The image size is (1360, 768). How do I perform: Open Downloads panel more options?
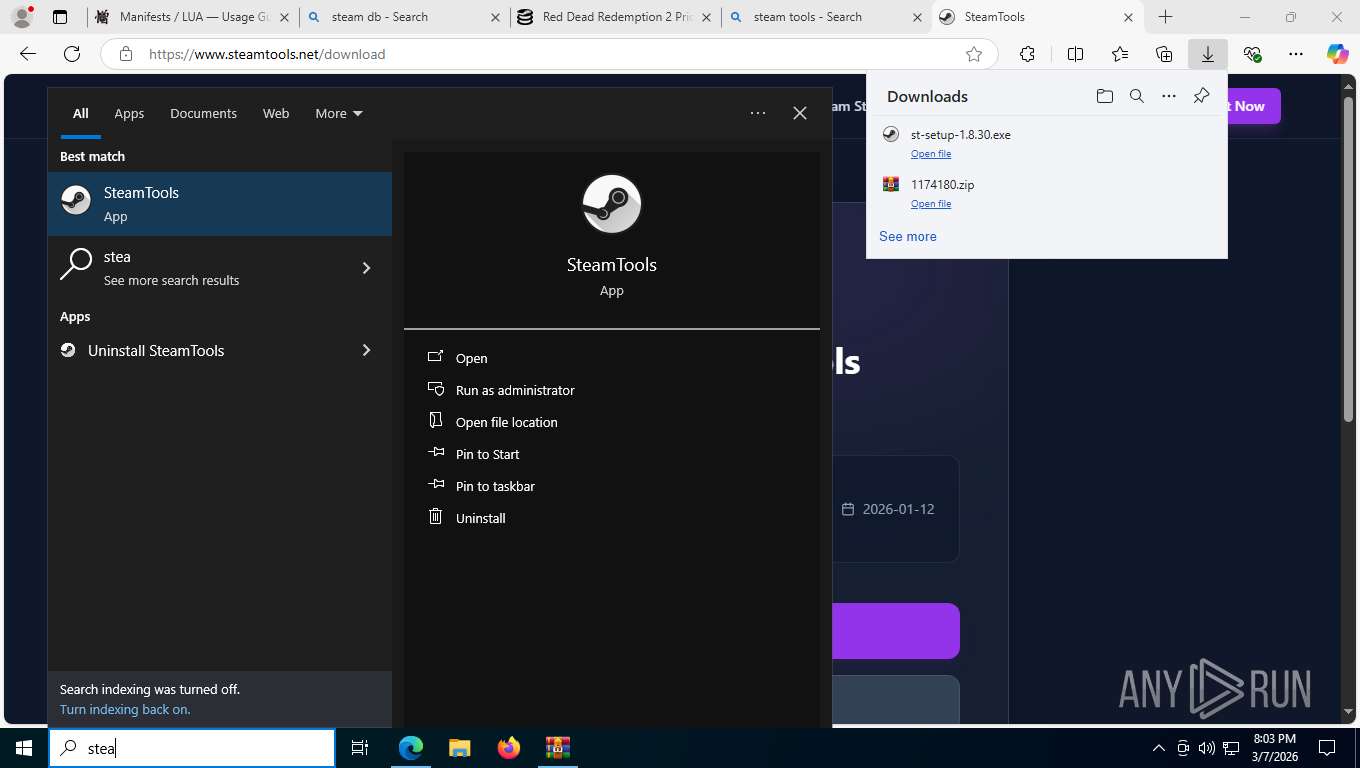coord(1168,96)
